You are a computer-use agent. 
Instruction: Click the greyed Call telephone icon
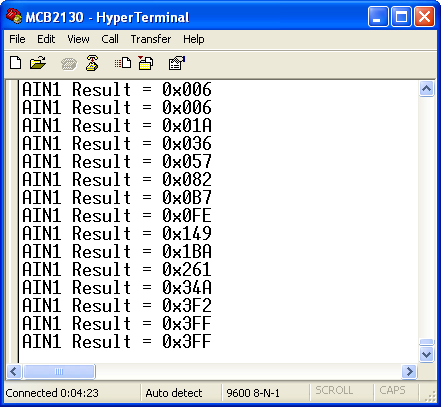click(x=69, y=63)
